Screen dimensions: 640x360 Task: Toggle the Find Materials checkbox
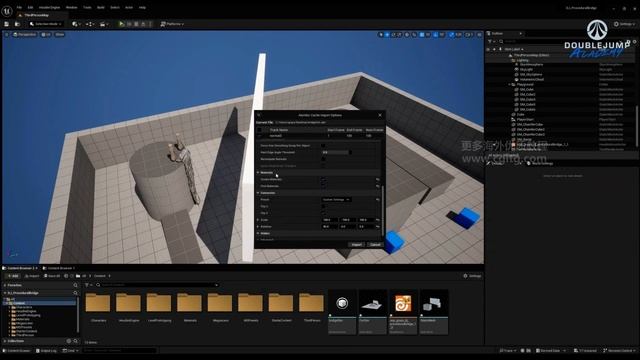tap(323, 186)
